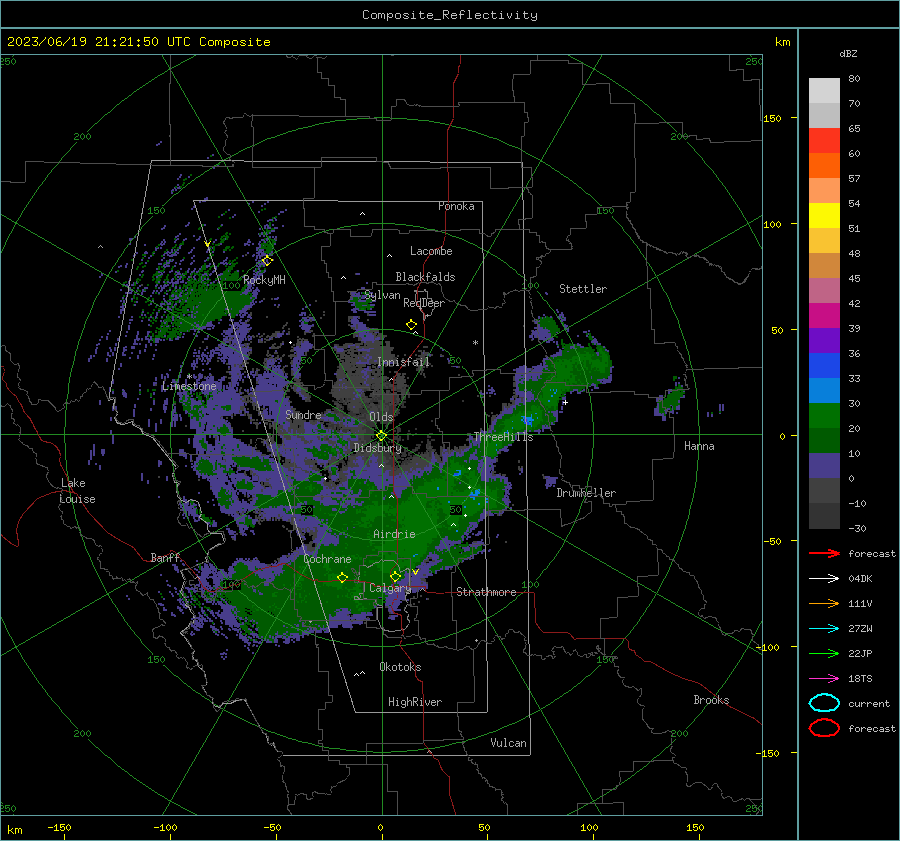900x841 pixels.
Task: Click the 111V legend label
Action: (860, 603)
